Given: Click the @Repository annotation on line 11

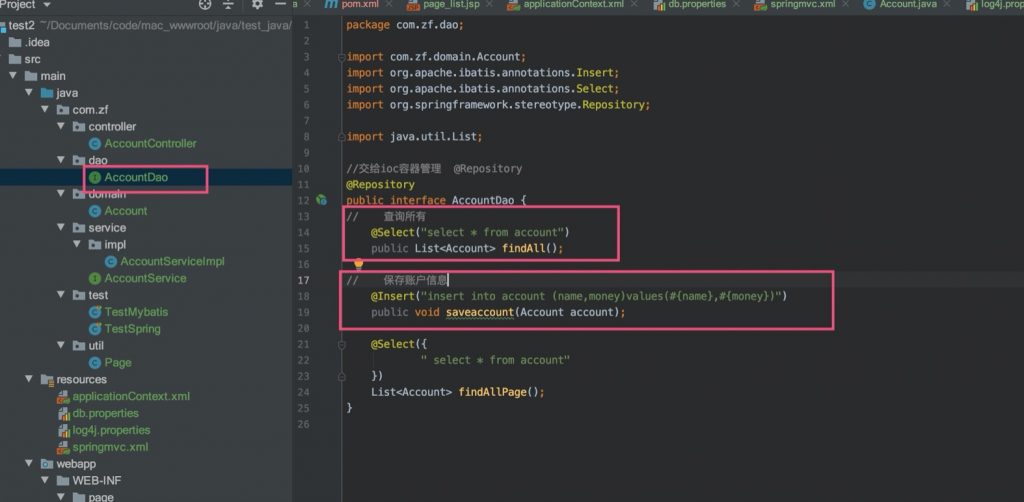Looking at the screenshot, I should click(380, 184).
